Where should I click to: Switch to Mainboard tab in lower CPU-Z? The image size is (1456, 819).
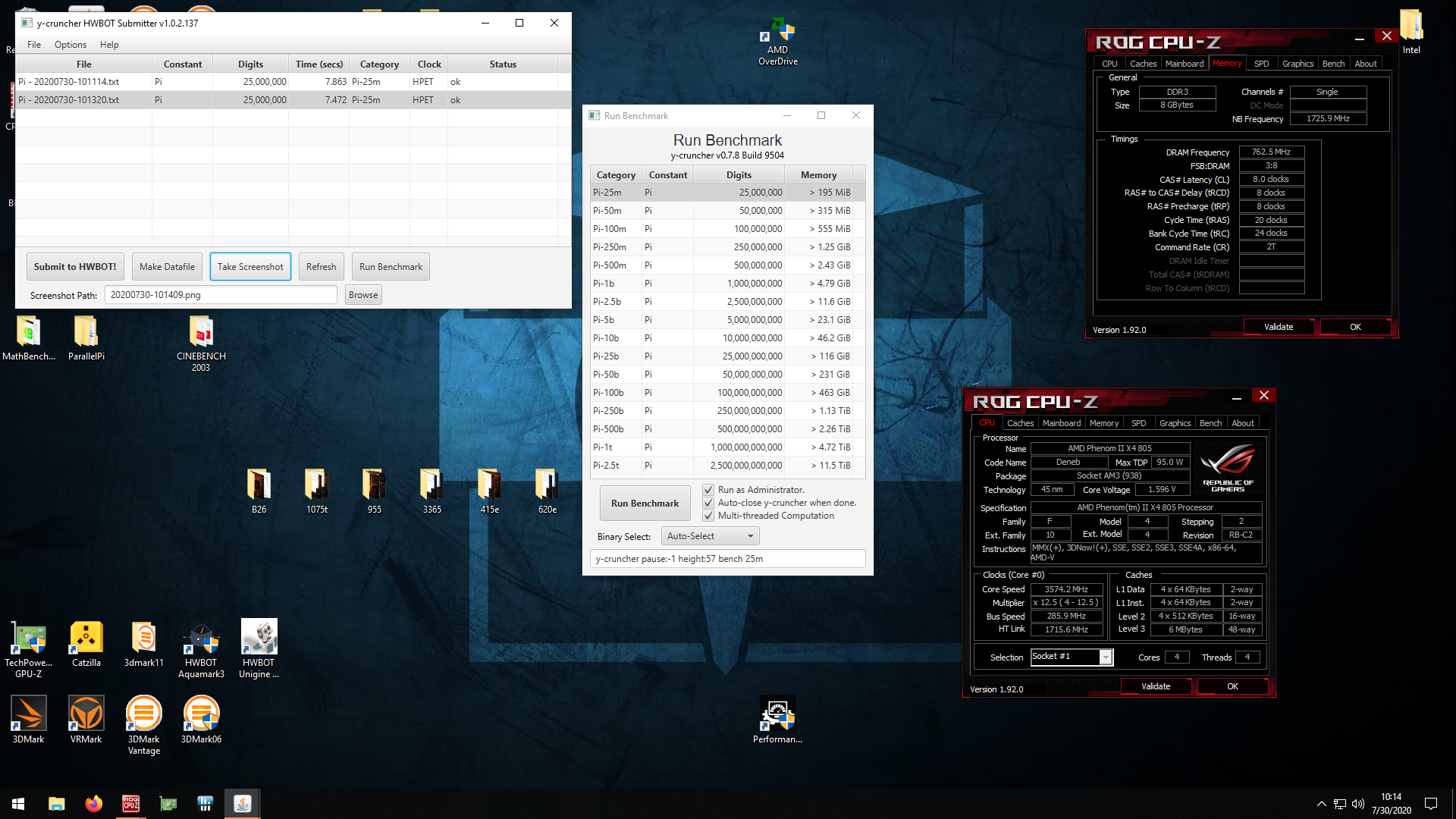pos(1061,423)
